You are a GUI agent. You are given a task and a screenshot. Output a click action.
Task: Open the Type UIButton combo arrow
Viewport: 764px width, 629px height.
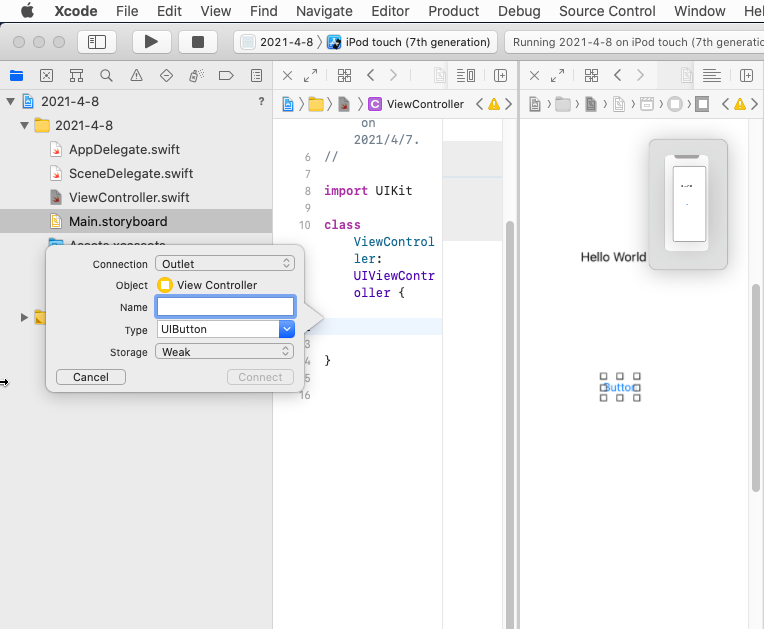287,329
